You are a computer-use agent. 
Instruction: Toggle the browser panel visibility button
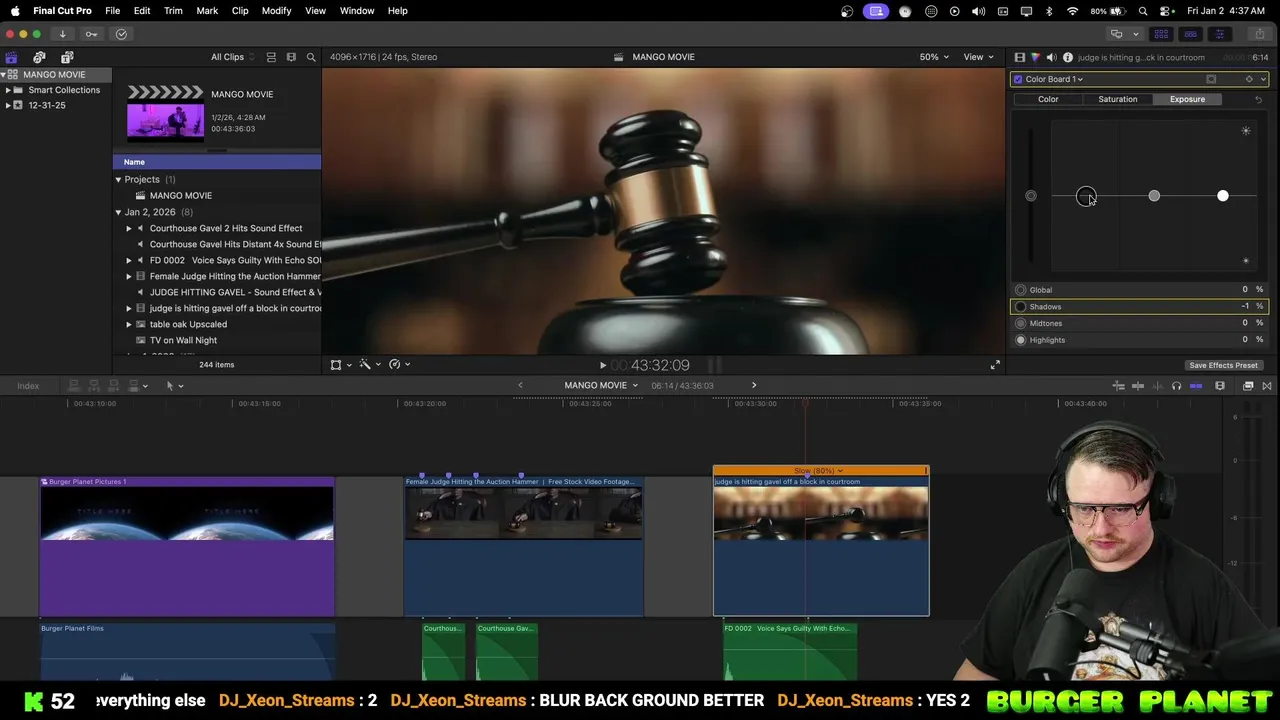[1161, 34]
